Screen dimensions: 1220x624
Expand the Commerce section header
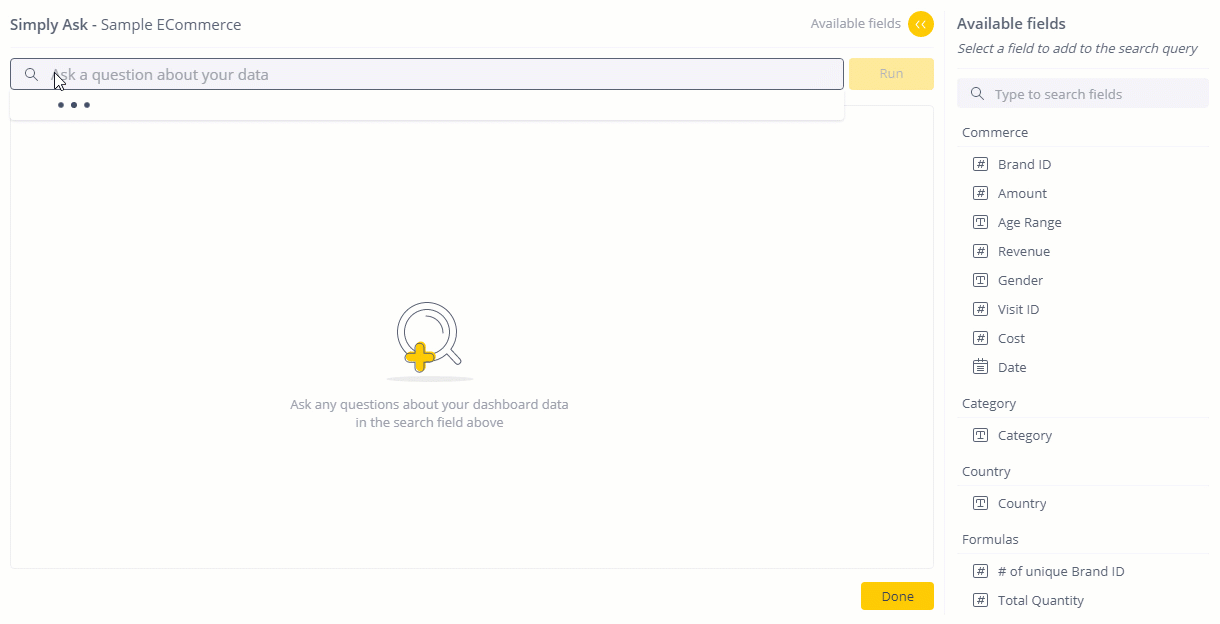click(994, 131)
